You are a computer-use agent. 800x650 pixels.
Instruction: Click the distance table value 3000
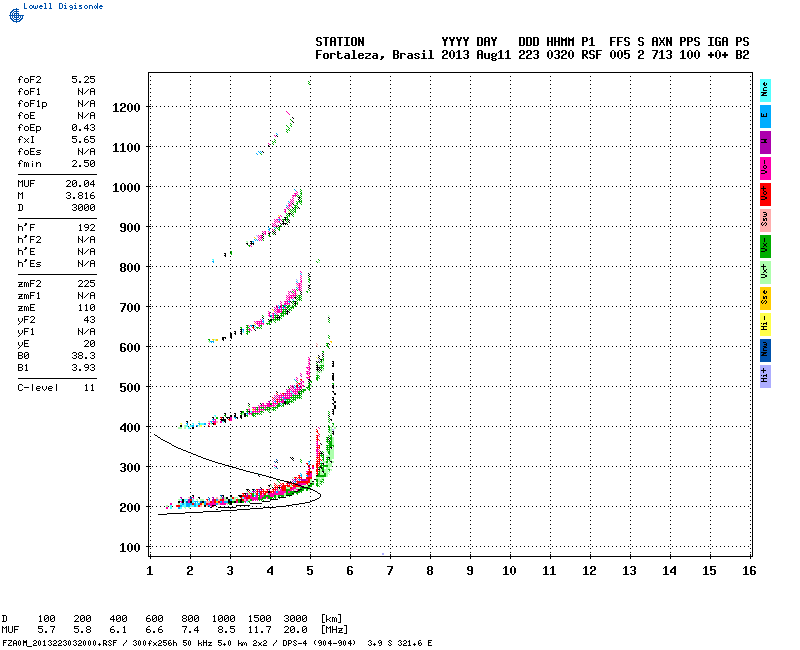(x=295, y=619)
